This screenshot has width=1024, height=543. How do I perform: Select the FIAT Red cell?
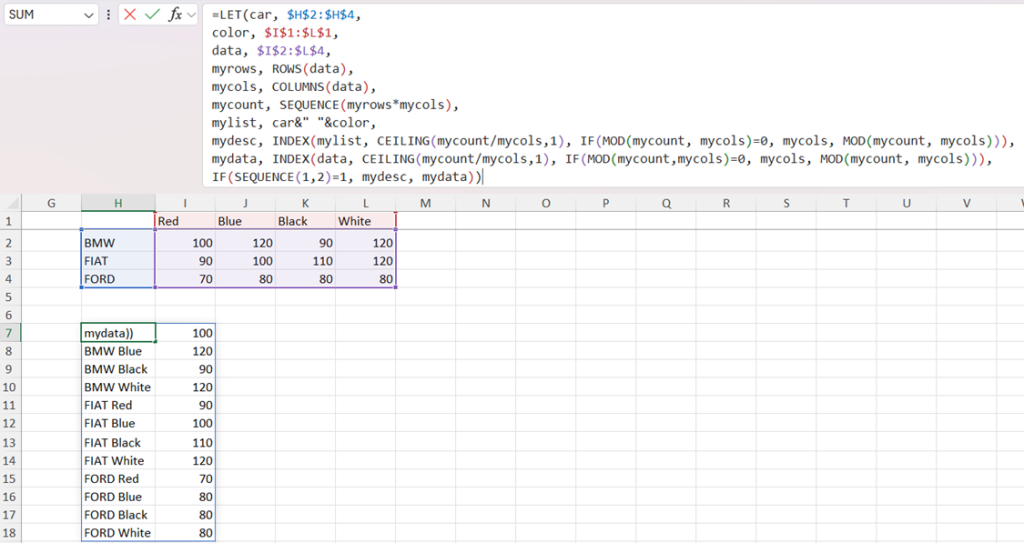click(x=118, y=405)
